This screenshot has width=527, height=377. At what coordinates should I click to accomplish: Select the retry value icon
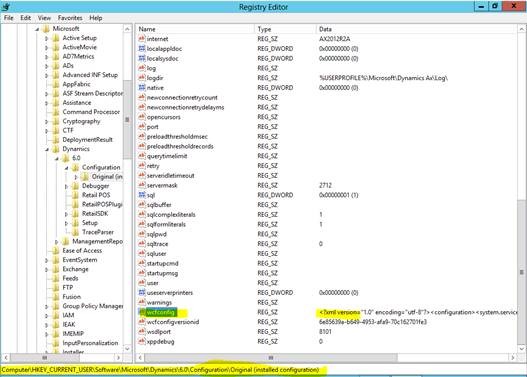click(142, 165)
